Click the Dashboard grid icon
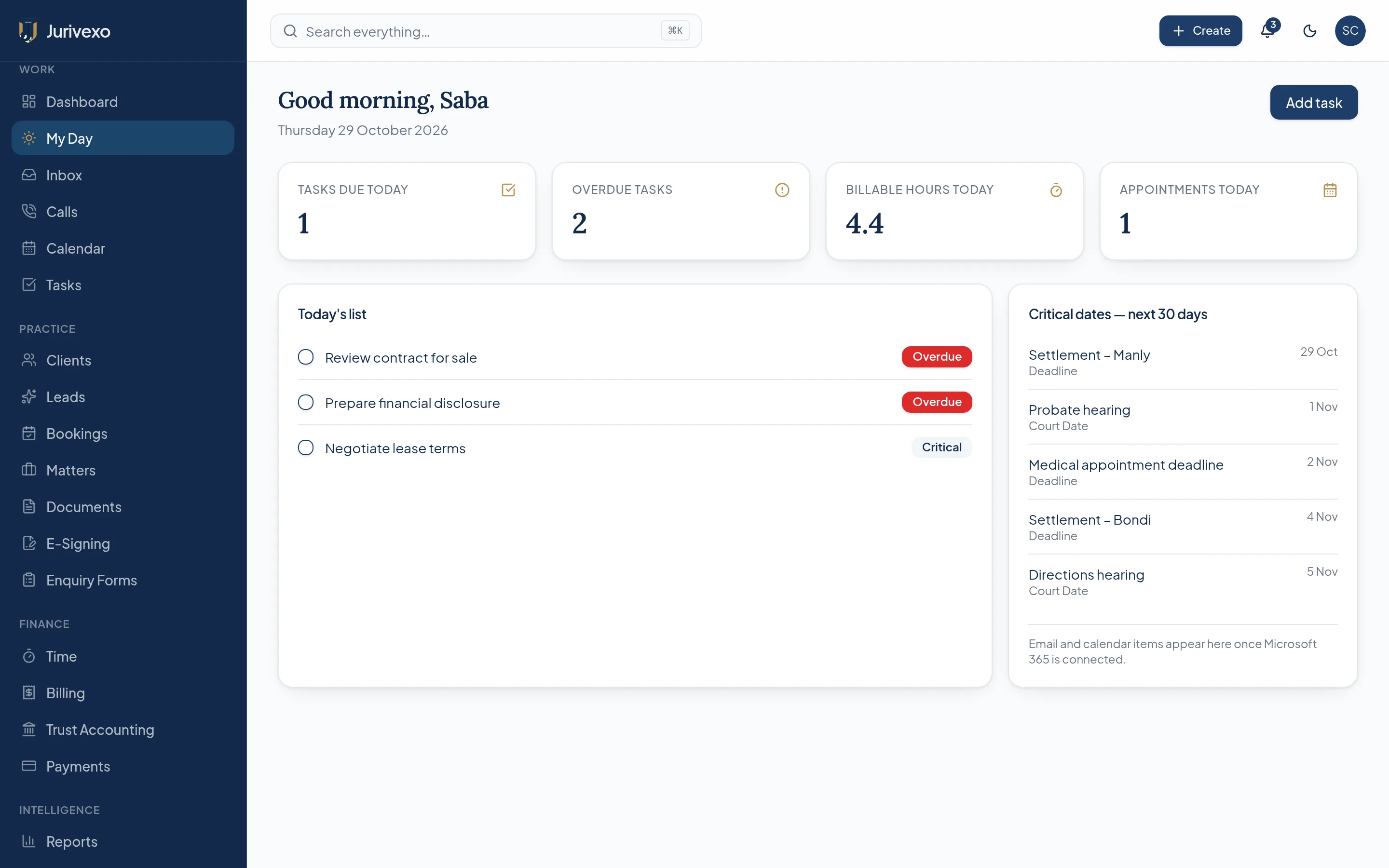Viewport: 1389px width, 868px height. pos(29,102)
